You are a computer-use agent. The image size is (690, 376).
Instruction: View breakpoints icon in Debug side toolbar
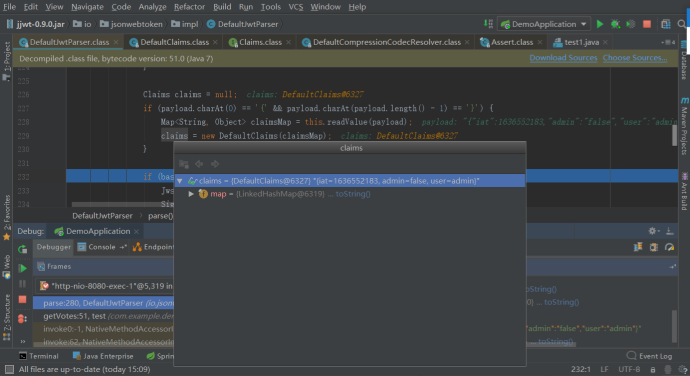[x=22, y=319]
